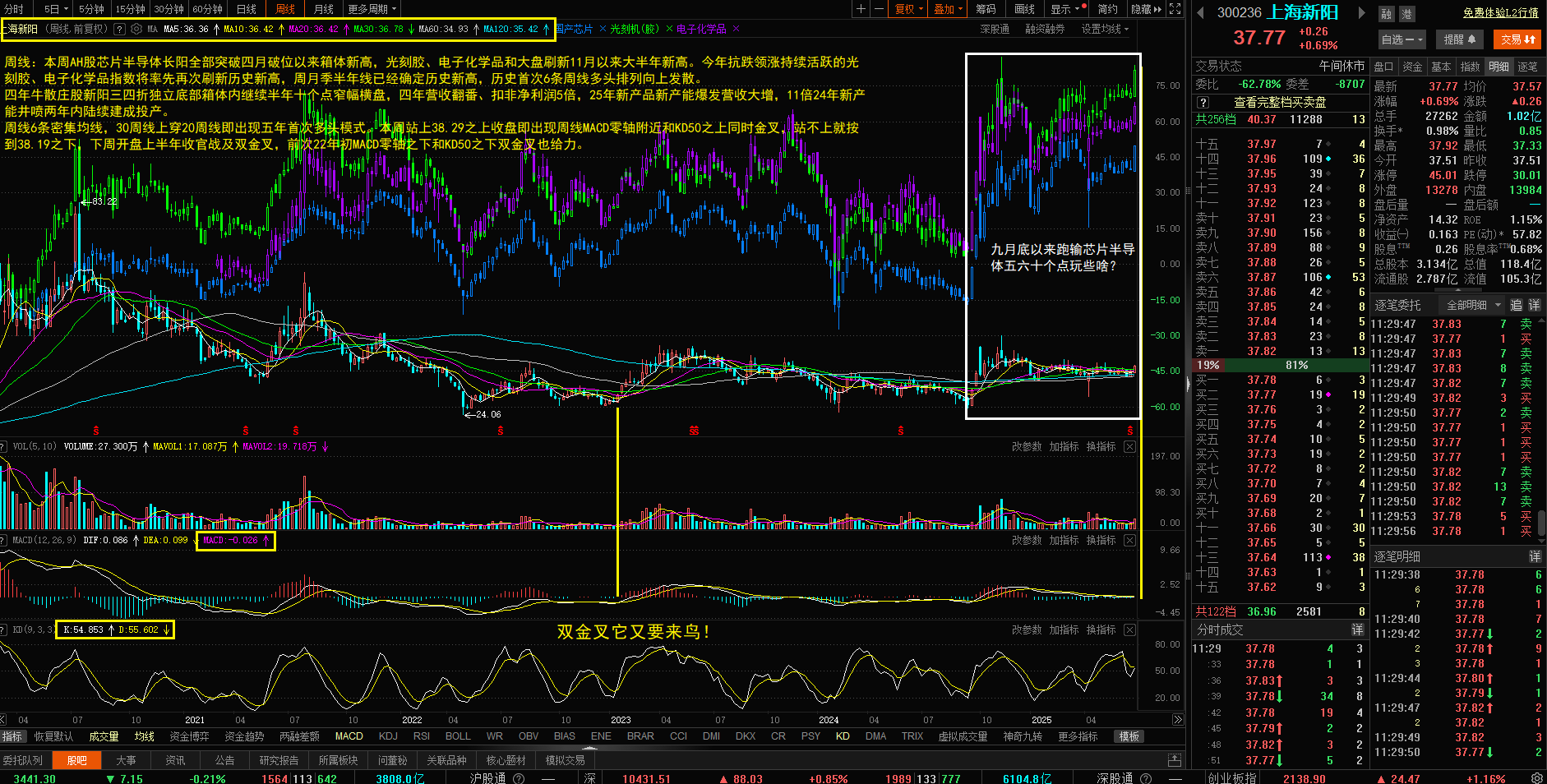Open 筹码 chip distribution
The width and height of the screenshot is (1547, 784).
986,9
